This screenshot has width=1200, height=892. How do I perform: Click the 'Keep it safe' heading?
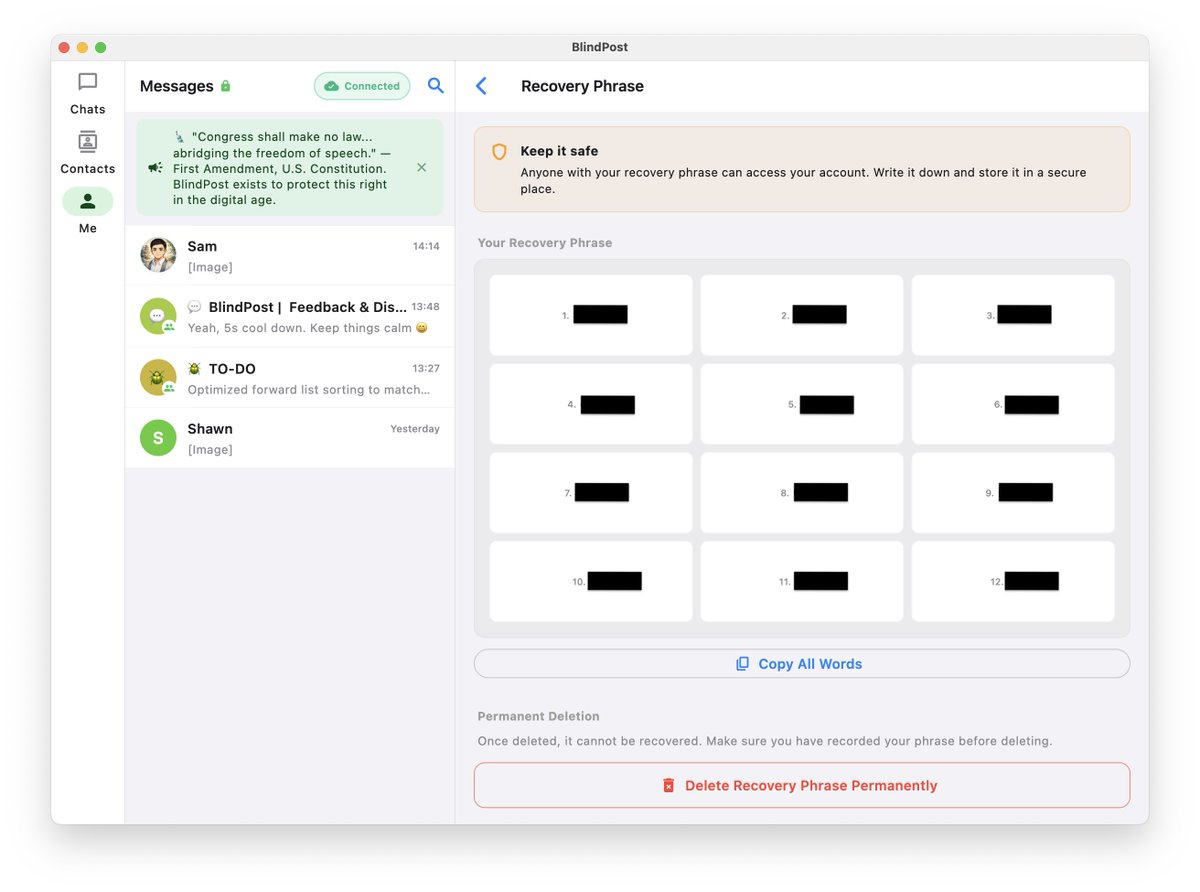(559, 151)
